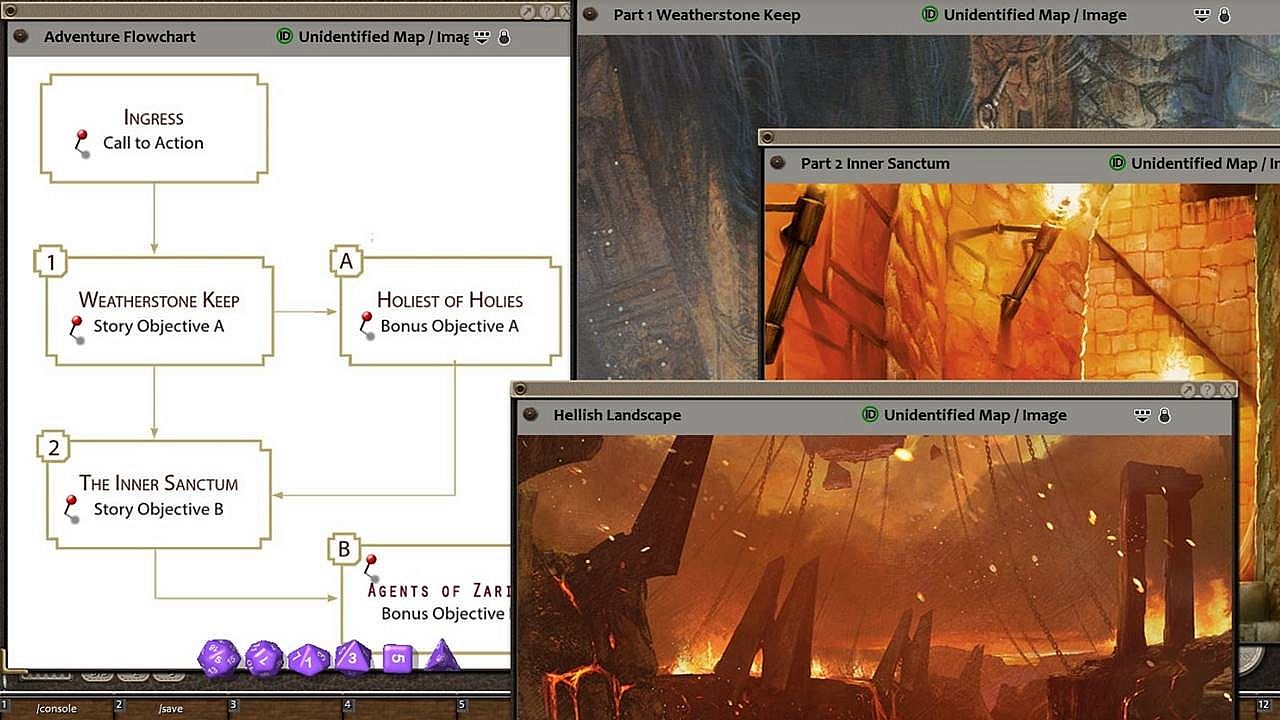Click the 'Weatherstone Keep' flowchart box title

pos(159,300)
